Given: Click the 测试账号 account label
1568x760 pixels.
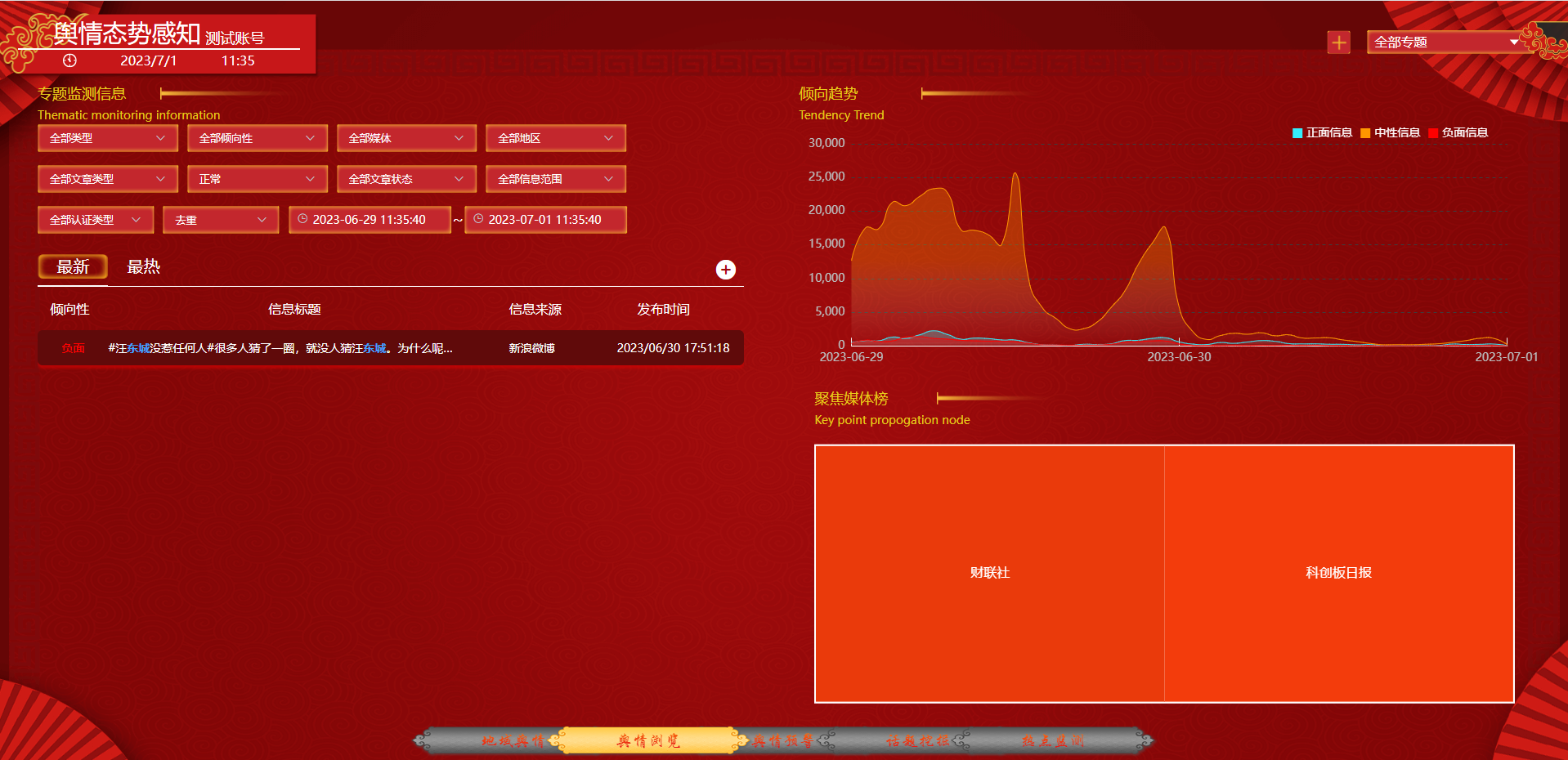Looking at the screenshot, I should pos(235,38).
